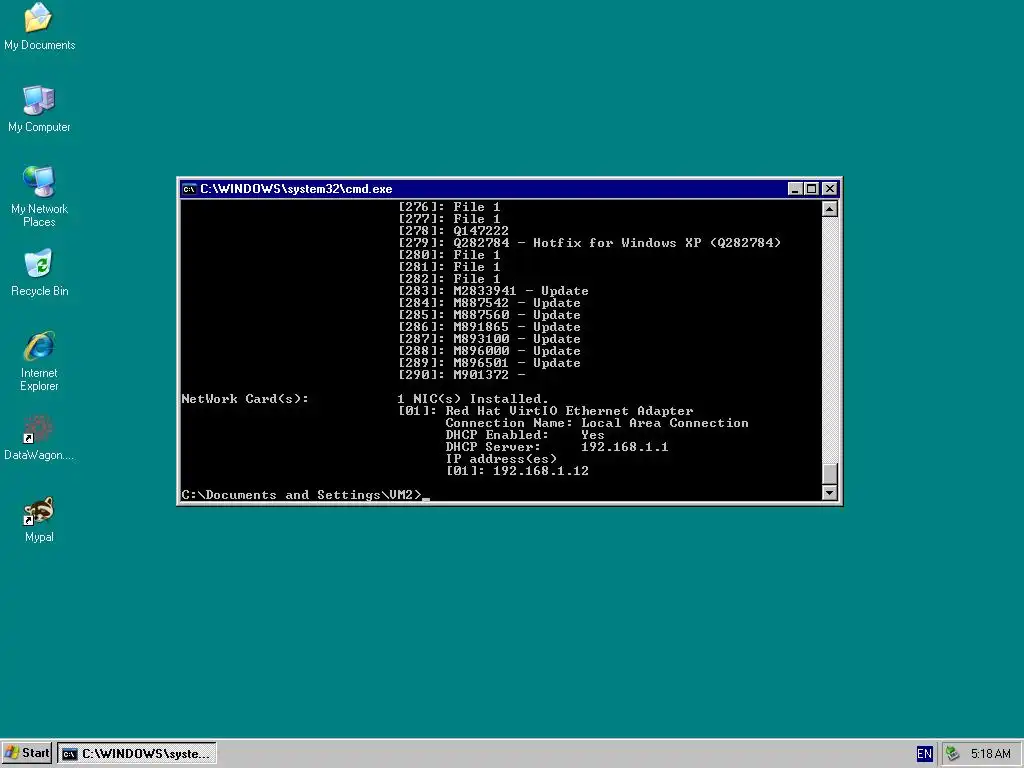Click '1 NIC(s) Installed.' text
This screenshot has height=768, width=1024.
(x=473, y=399)
